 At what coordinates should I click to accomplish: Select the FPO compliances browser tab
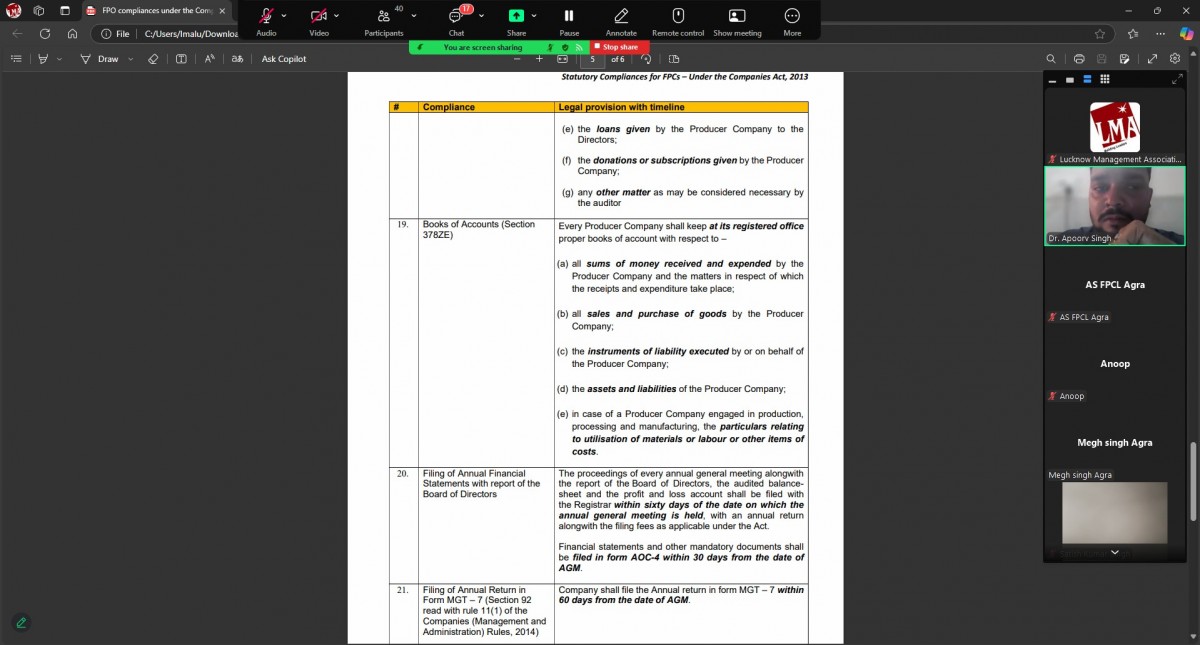[x=156, y=11]
